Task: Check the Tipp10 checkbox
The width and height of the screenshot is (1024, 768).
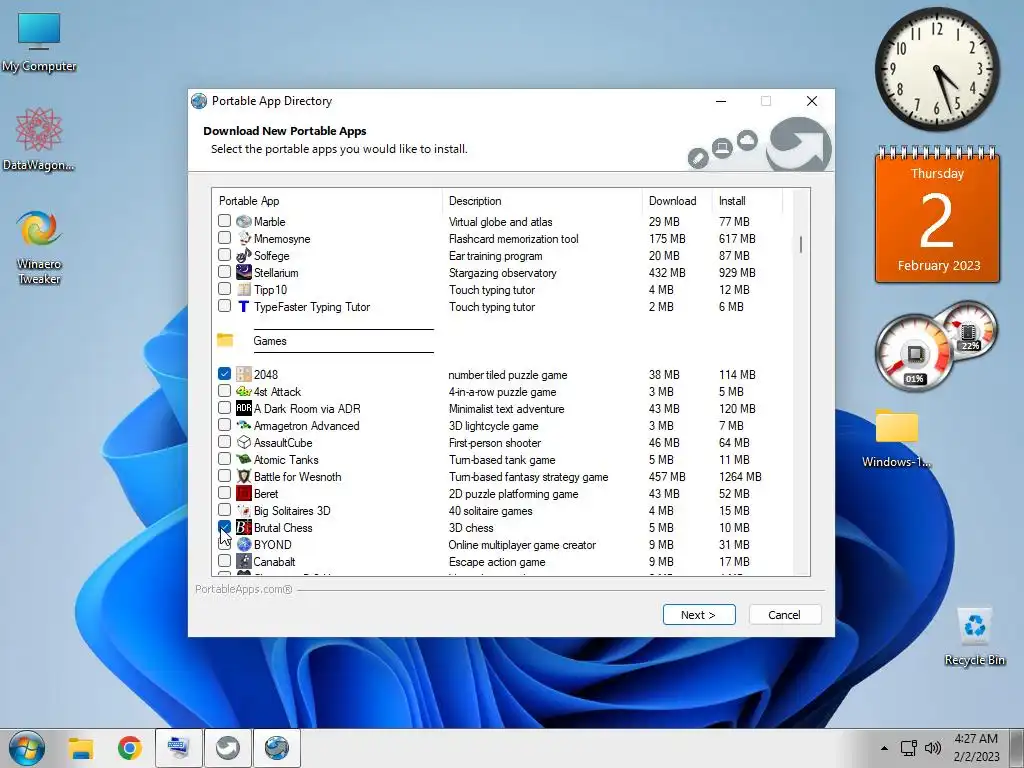Action: [224, 289]
